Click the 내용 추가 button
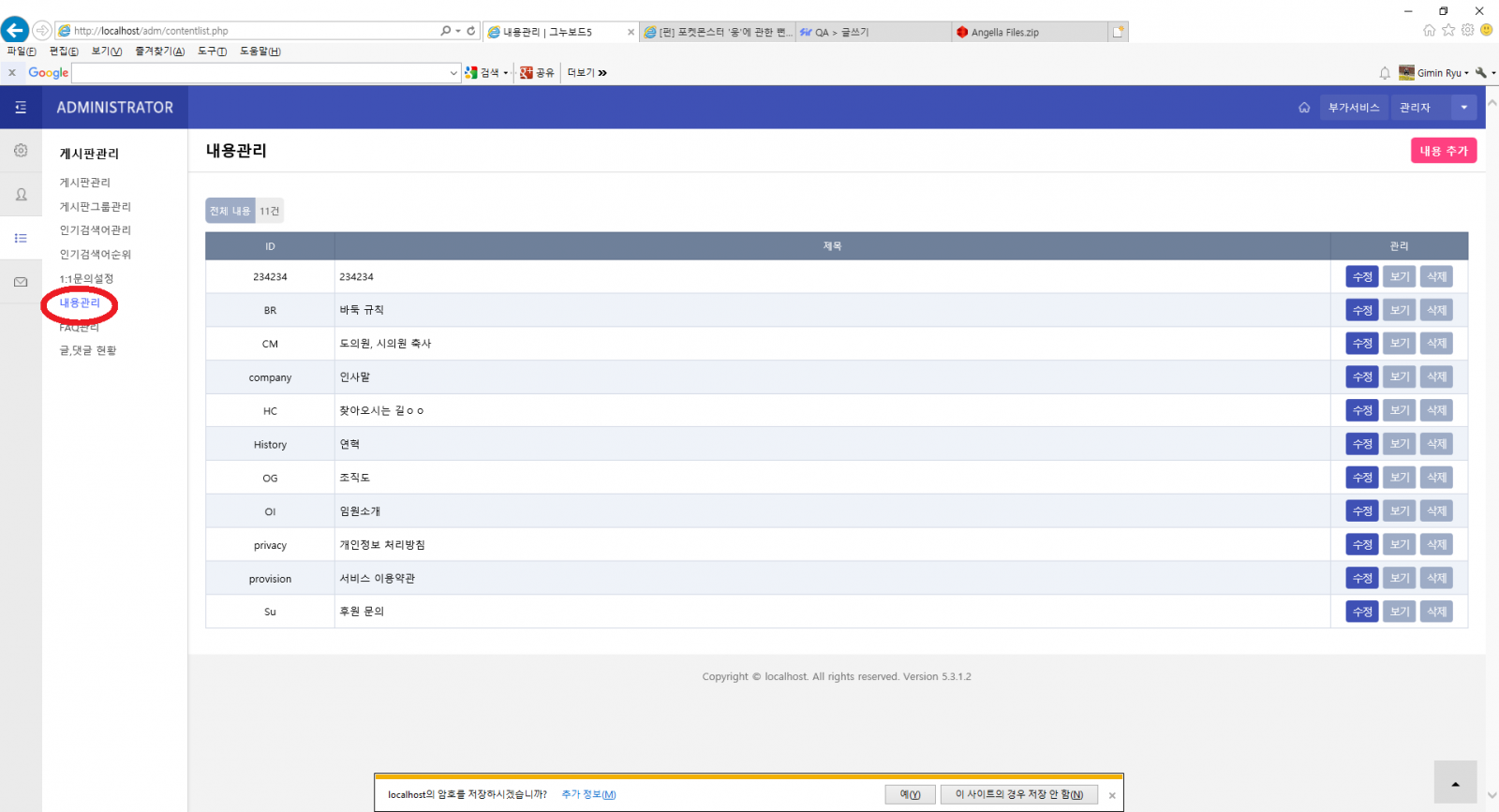The width and height of the screenshot is (1499, 812). 1443,151
